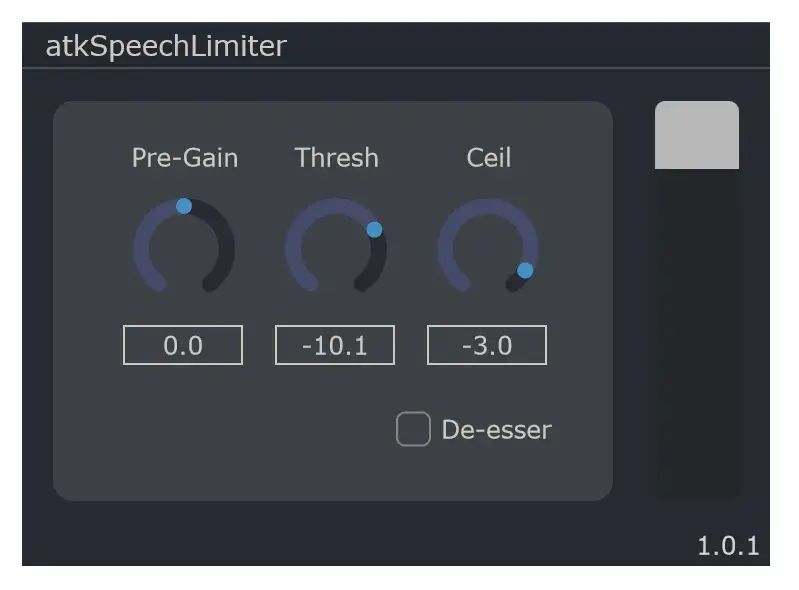Click the Pre-Gain label
This screenshot has width=799, height=590.
pyautogui.click(x=185, y=157)
